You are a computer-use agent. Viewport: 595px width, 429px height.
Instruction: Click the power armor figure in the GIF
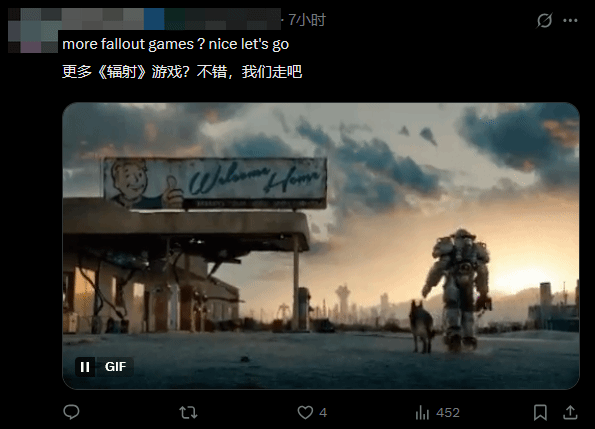tap(458, 289)
